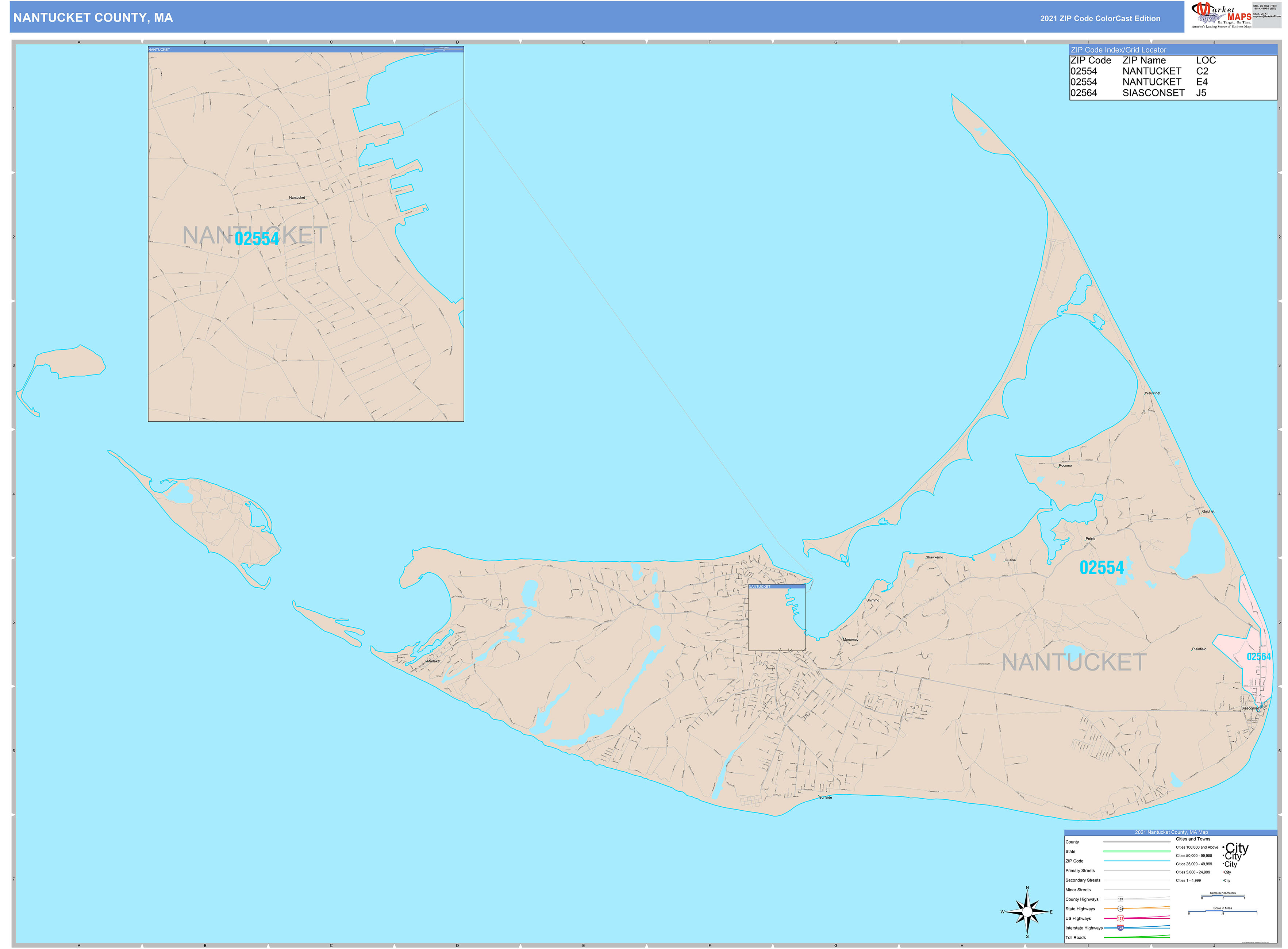1288x949 pixels.
Task: Click the enlarged Nantucket town inset map header
Action: (x=305, y=49)
